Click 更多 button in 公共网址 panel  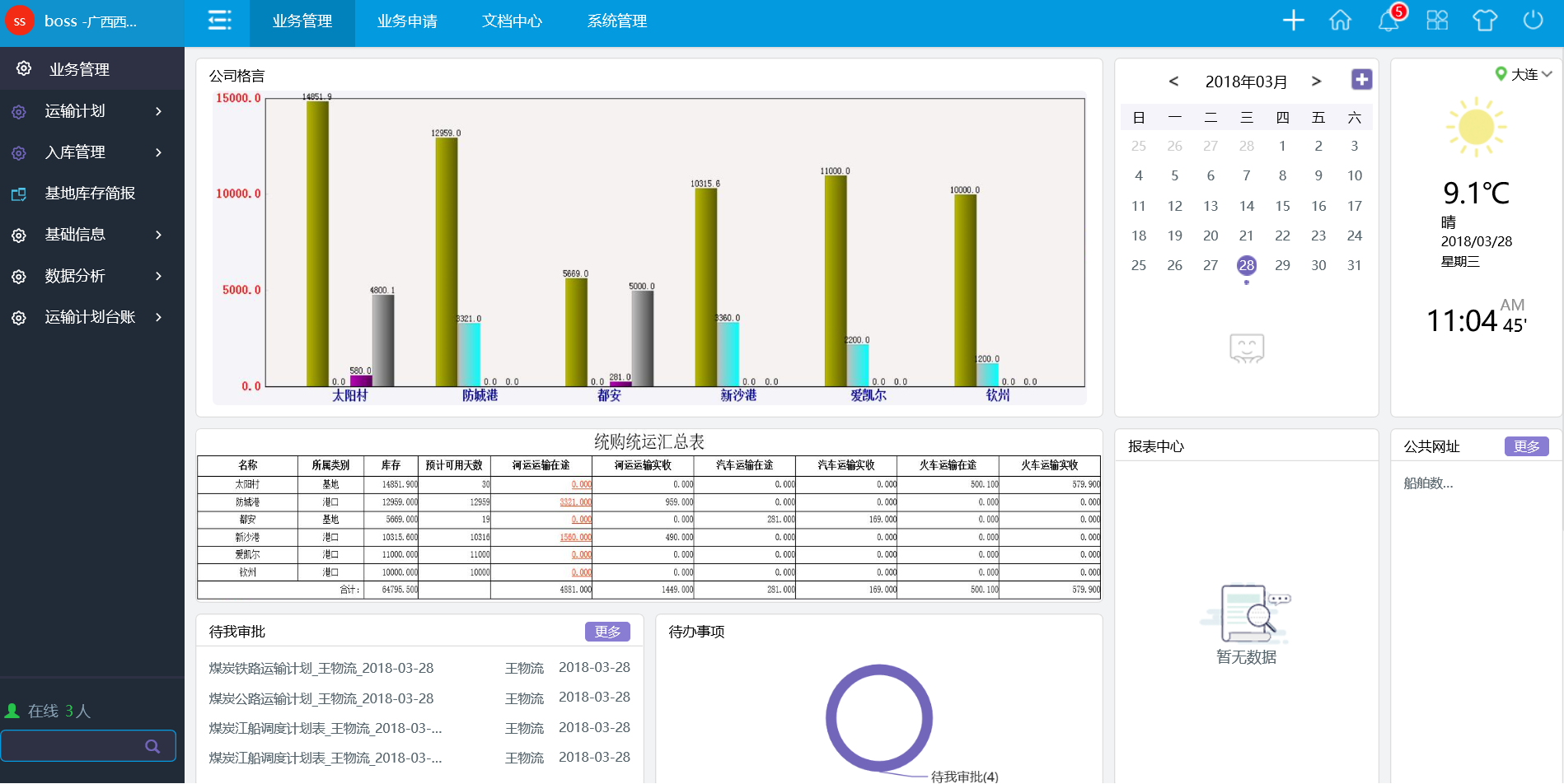[1526, 446]
